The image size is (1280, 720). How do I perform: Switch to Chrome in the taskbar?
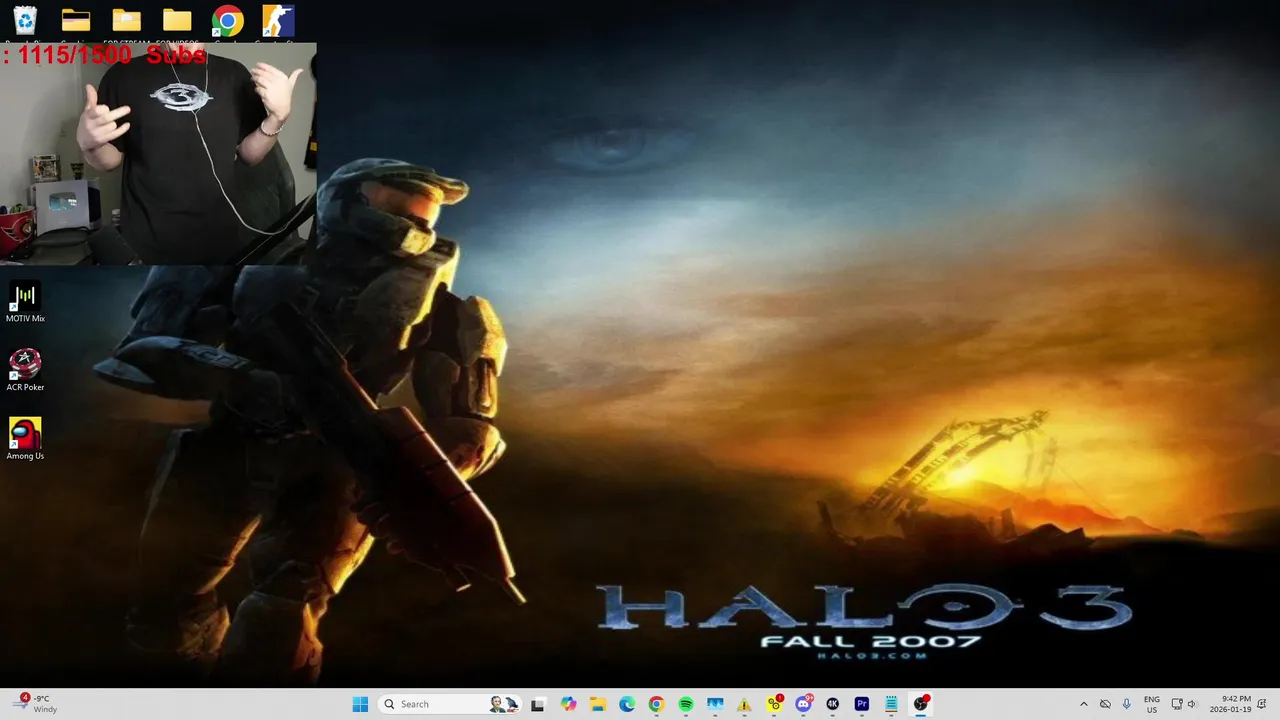tap(656, 704)
